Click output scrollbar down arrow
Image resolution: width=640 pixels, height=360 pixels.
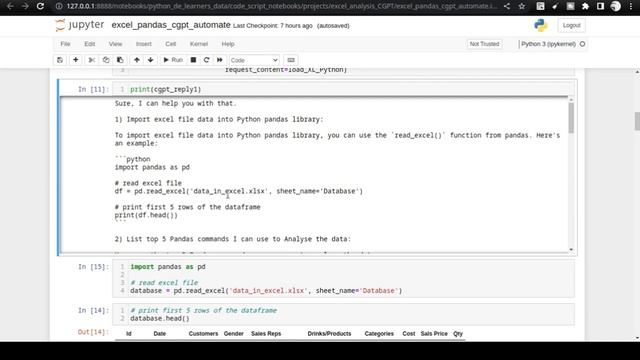(571, 249)
